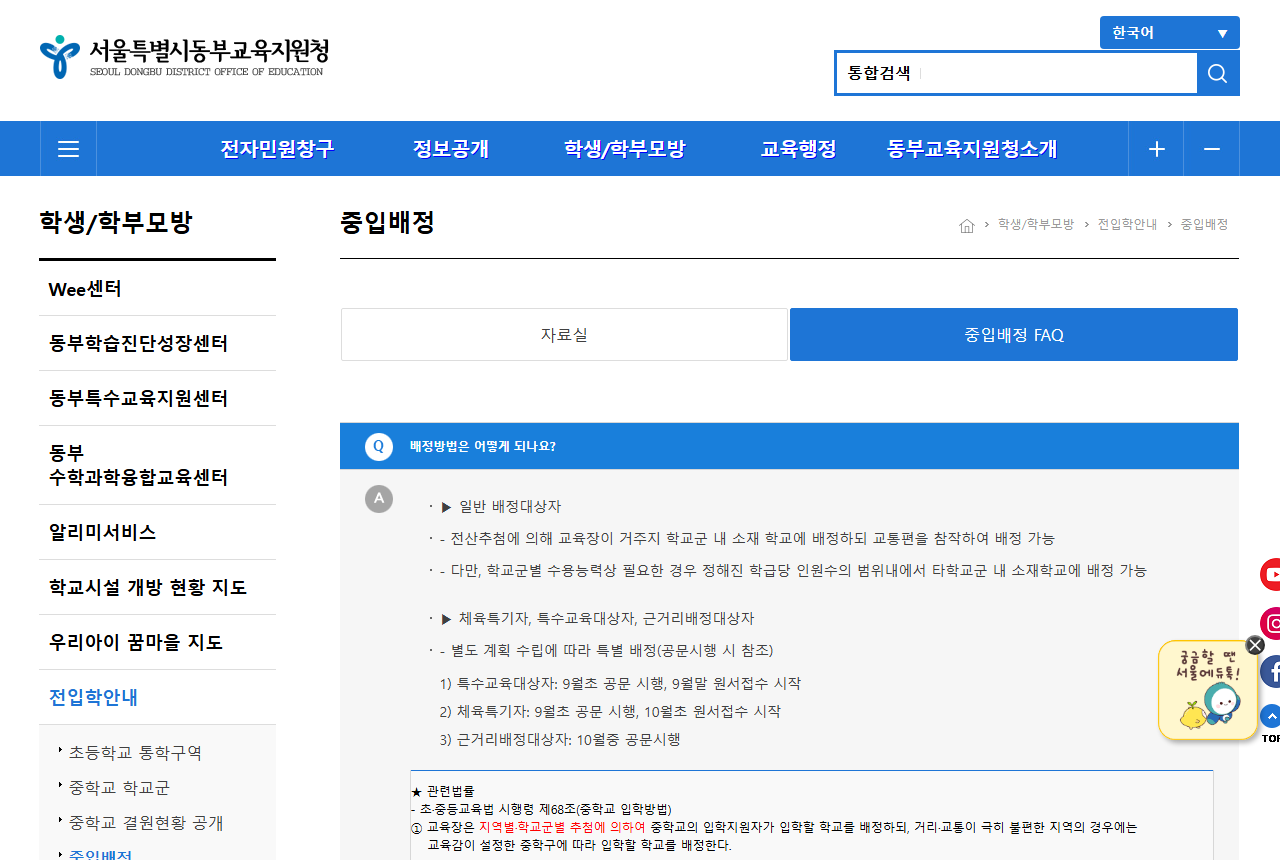Click the magnifier search button
The width and height of the screenshot is (1280, 860).
1218,73
